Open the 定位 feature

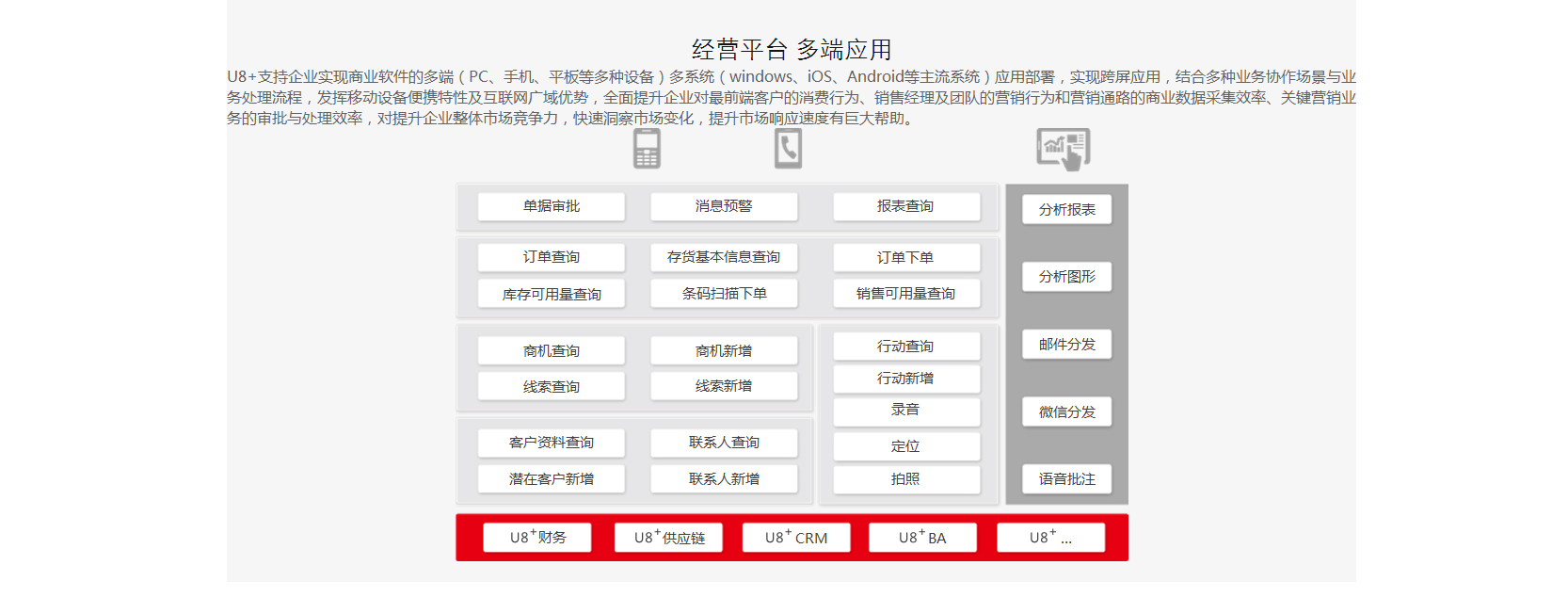(905, 446)
